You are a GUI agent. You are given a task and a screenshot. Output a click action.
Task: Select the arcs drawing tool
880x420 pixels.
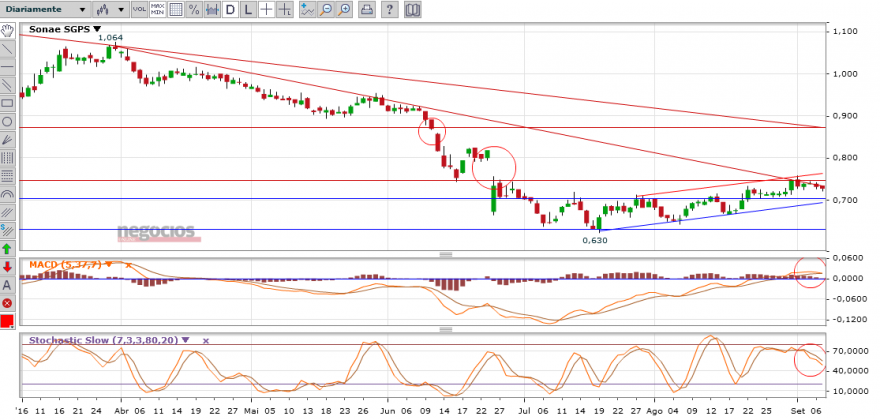pos(7,194)
